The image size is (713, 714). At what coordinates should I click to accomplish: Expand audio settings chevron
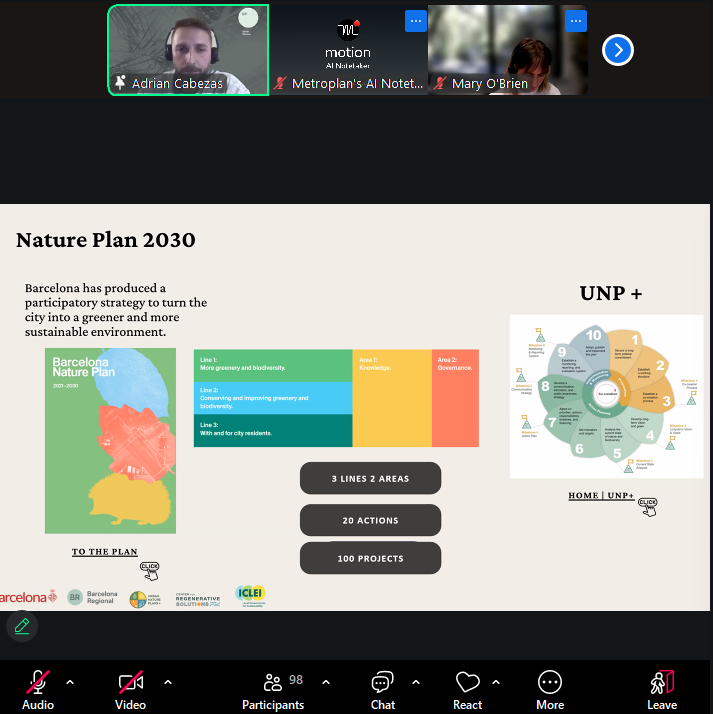click(x=70, y=682)
